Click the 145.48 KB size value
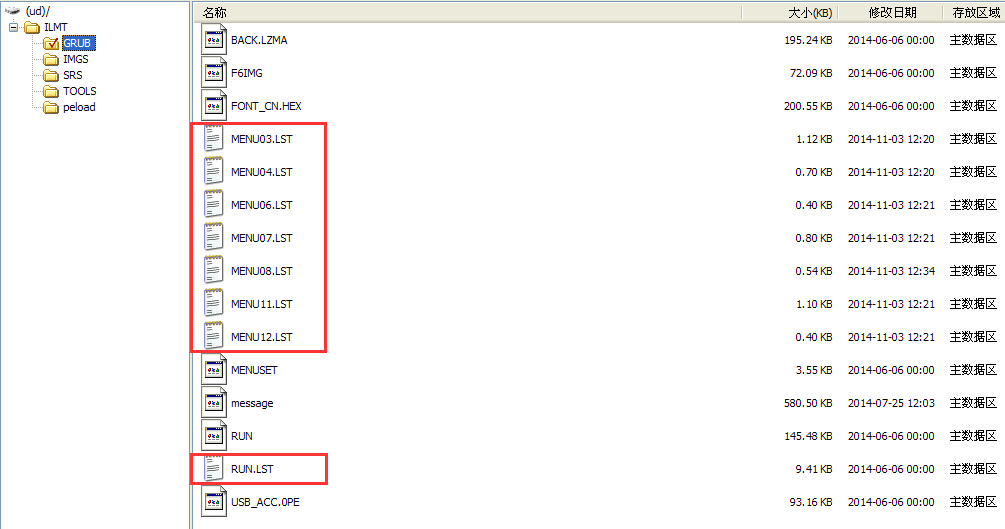The image size is (1005, 529). 808,436
